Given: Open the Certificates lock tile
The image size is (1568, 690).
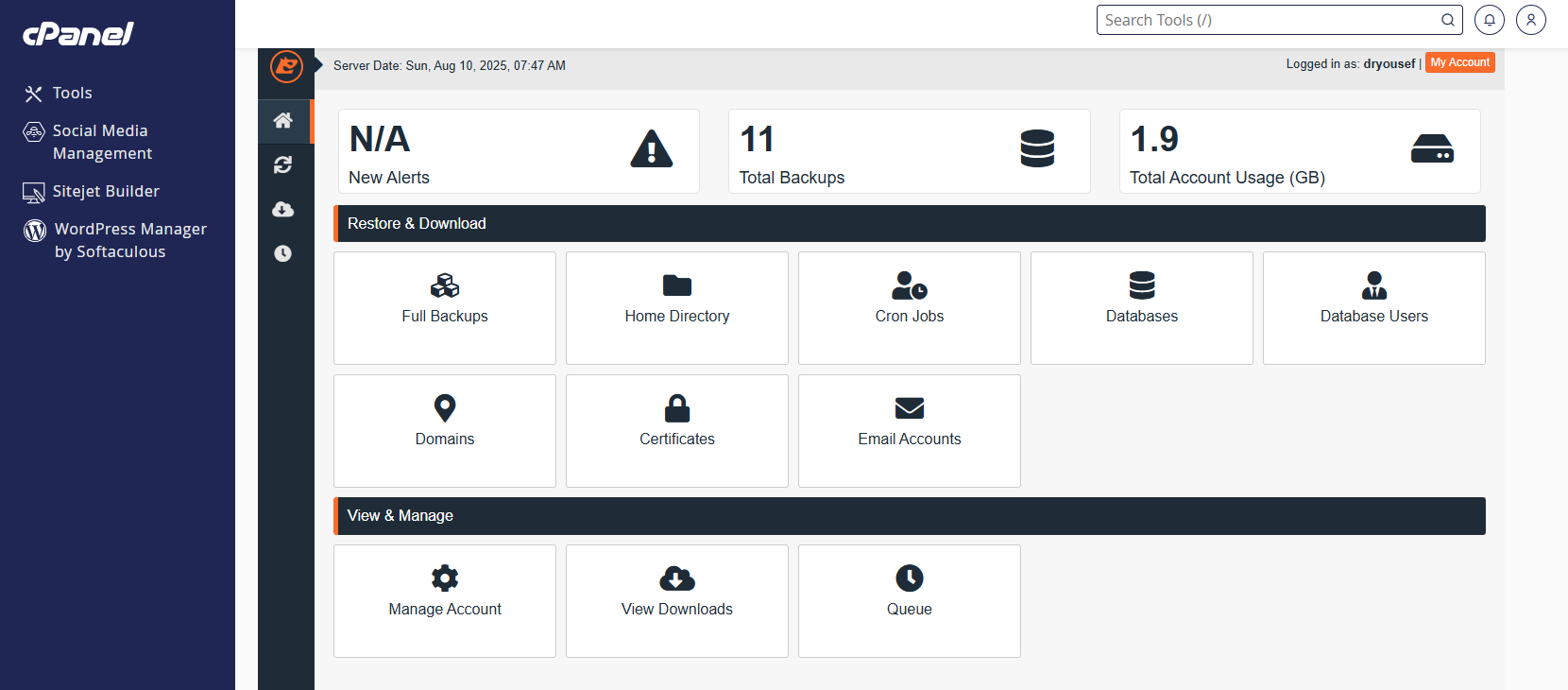Looking at the screenshot, I should [x=677, y=430].
